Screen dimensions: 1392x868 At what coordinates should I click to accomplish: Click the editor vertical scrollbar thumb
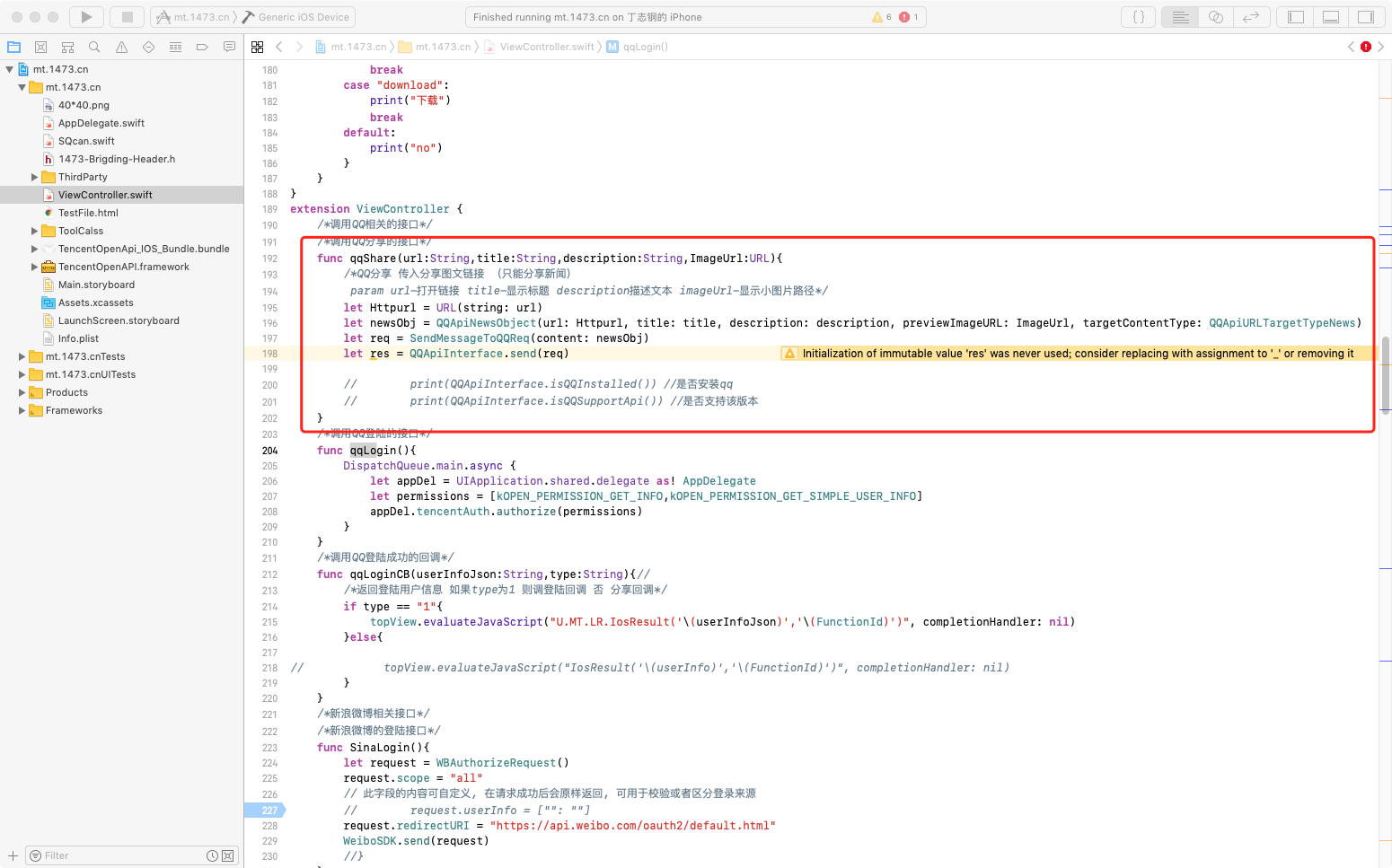tap(1386, 374)
